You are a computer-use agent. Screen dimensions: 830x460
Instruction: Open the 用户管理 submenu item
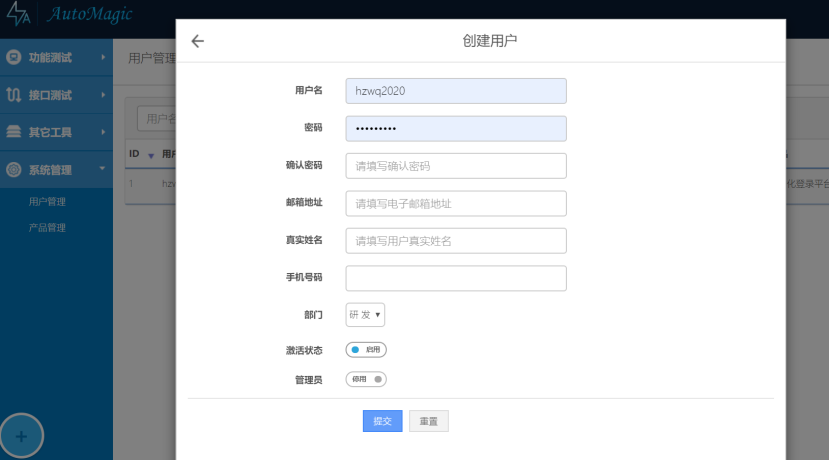(x=47, y=202)
